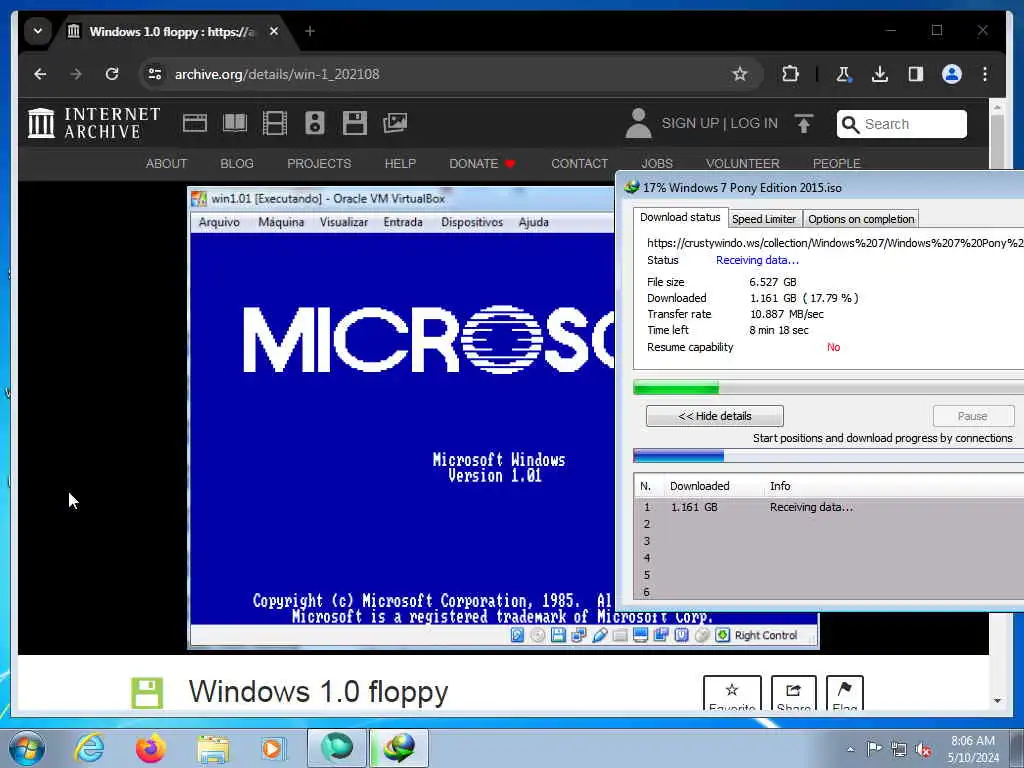Open the Chrome three-dot menu
Image resolution: width=1024 pixels, height=768 pixels.
[985, 74]
